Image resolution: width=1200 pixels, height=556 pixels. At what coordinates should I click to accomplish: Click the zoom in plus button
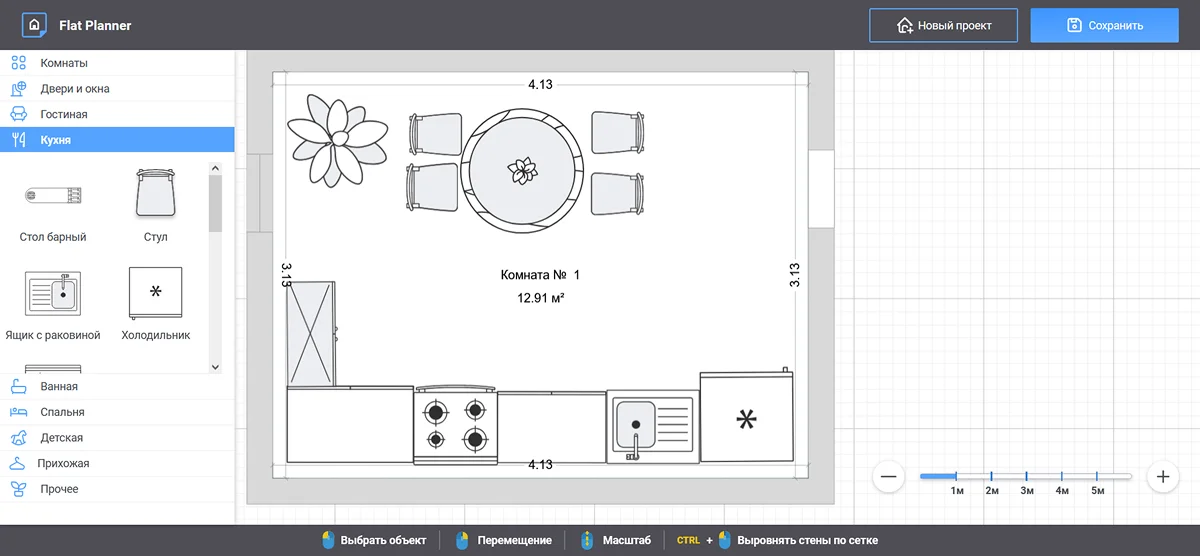pos(1162,477)
